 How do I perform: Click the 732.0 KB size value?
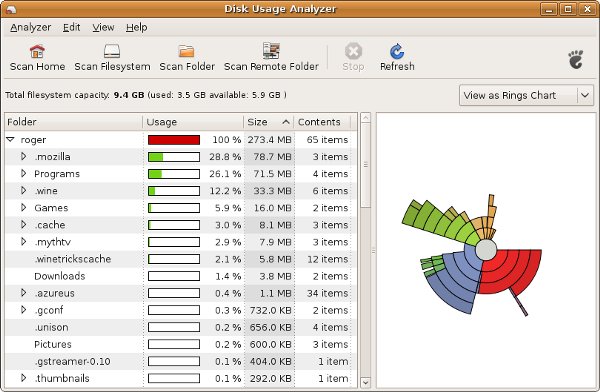pos(271,310)
